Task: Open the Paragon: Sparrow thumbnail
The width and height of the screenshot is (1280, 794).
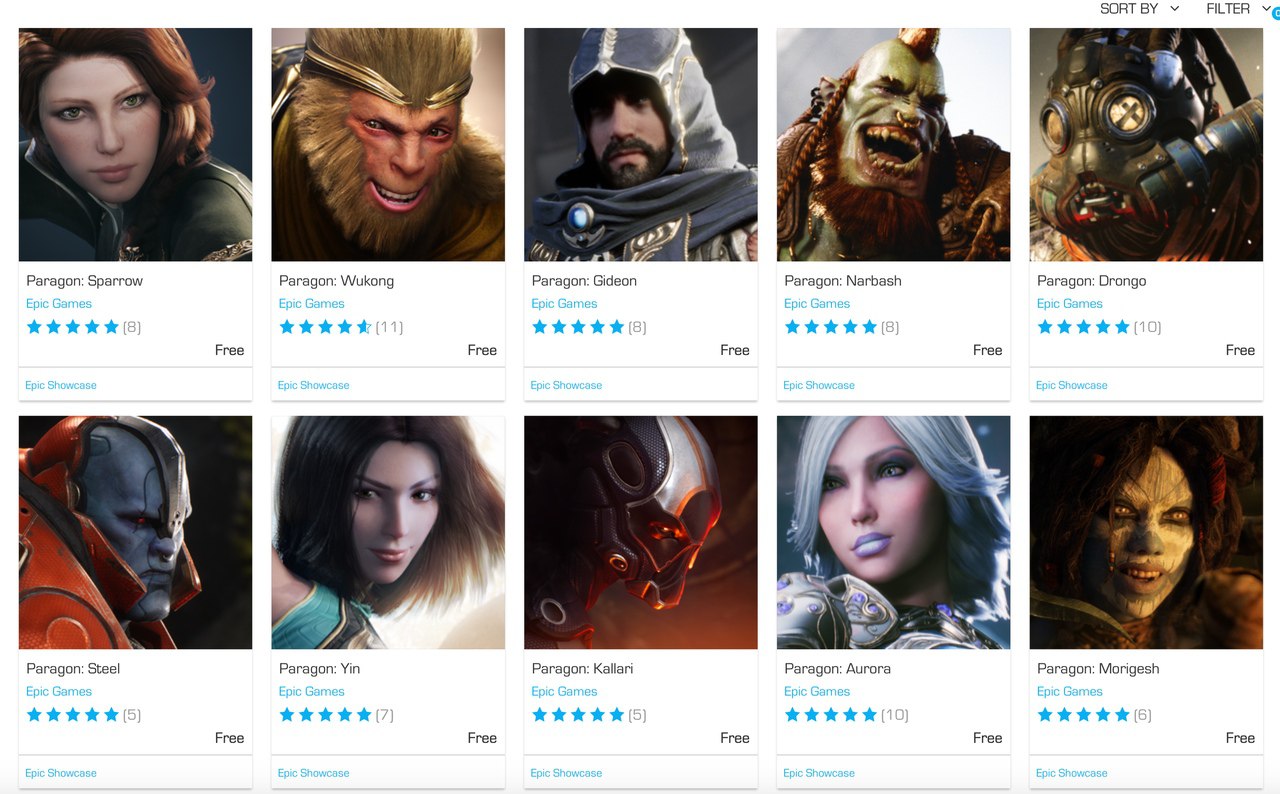Action: [135, 144]
